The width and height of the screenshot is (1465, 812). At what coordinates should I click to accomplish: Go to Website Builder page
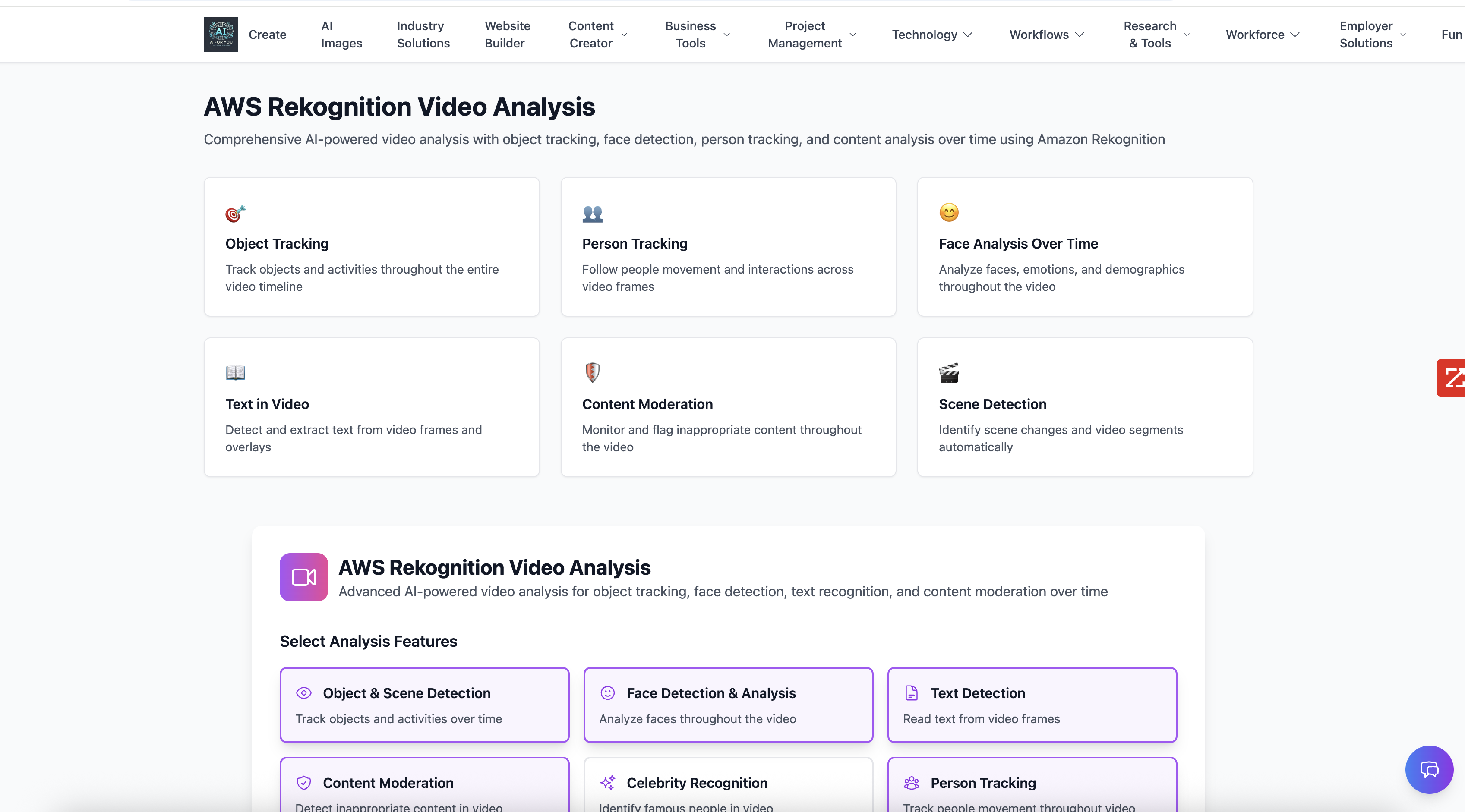(x=507, y=35)
